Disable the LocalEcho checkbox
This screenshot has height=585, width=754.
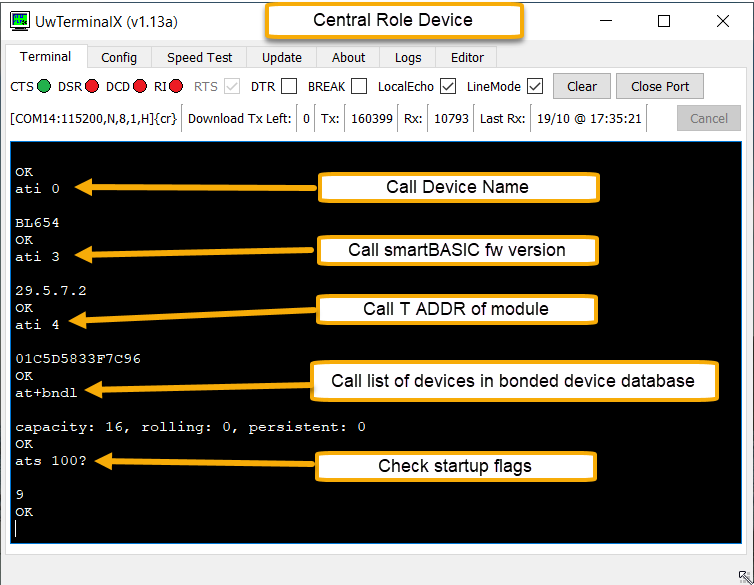pyautogui.click(x=448, y=87)
